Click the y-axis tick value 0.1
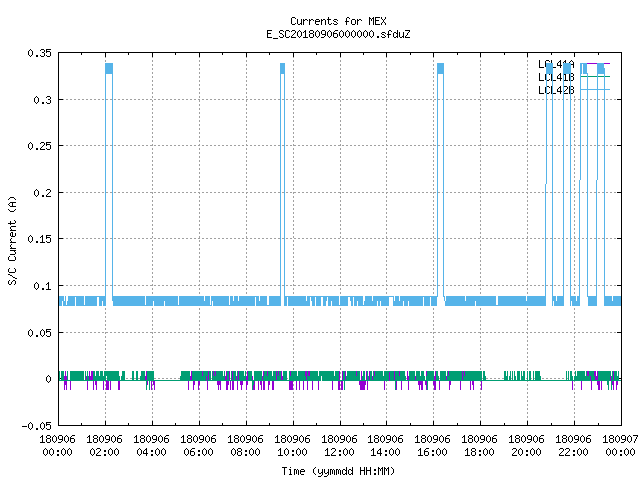Image resolution: width=640 pixels, height=480 pixels. (x=42, y=286)
